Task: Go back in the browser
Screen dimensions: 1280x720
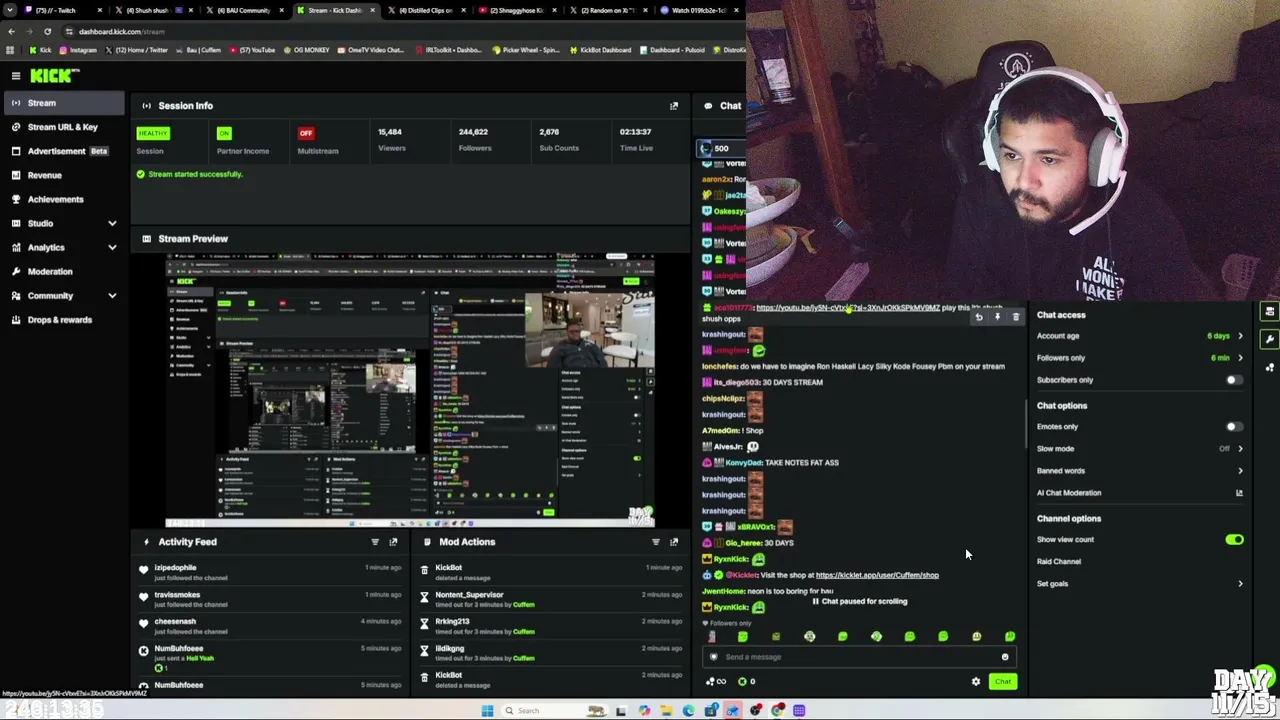Action: [12, 31]
